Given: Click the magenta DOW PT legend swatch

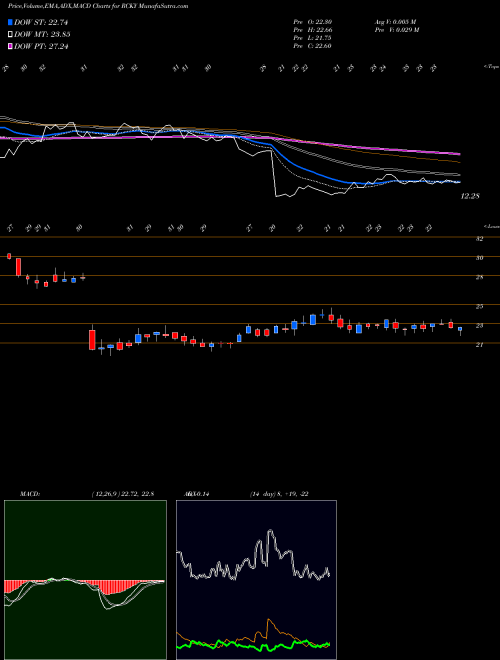Looking at the screenshot, I should (10, 46).
